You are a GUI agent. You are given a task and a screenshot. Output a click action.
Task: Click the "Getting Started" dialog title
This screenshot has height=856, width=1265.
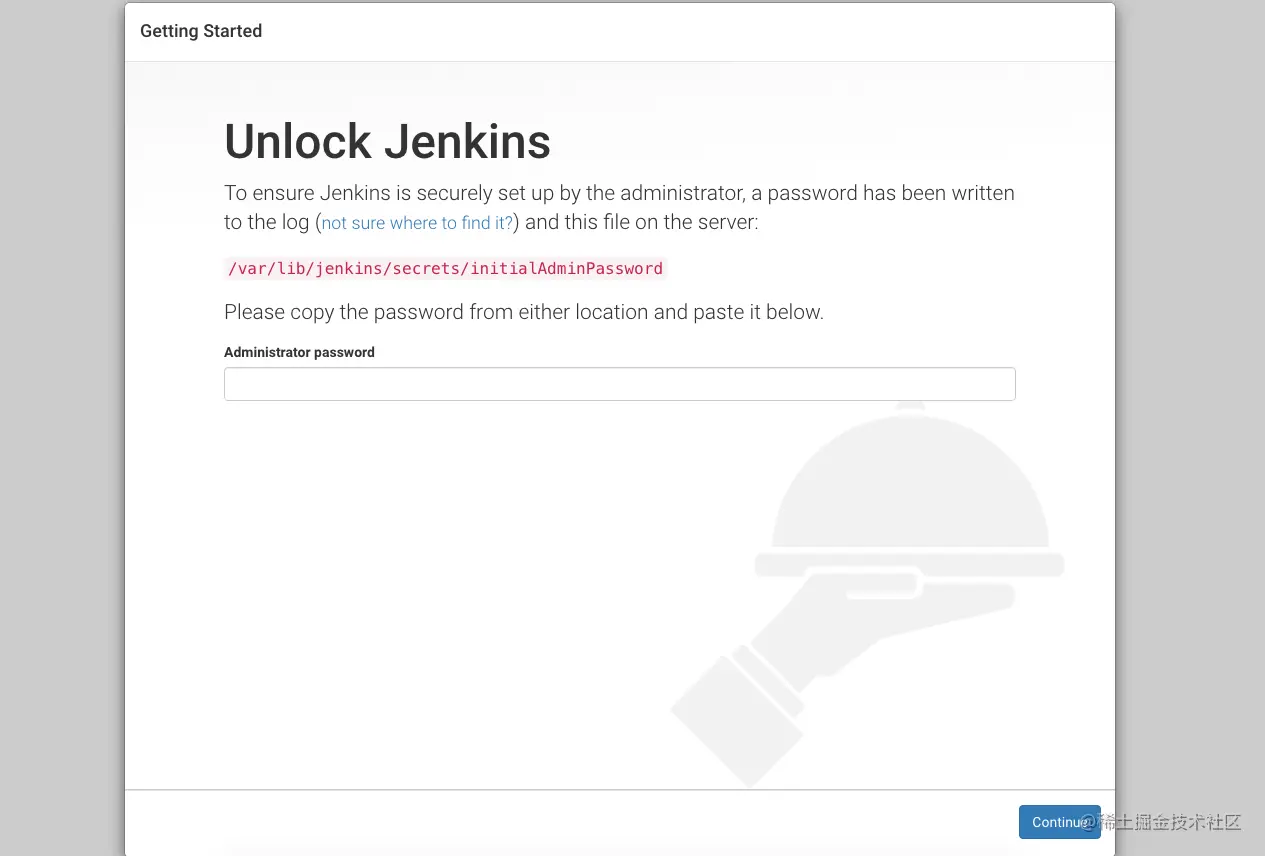pyautogui.click(x=201, y=31)
